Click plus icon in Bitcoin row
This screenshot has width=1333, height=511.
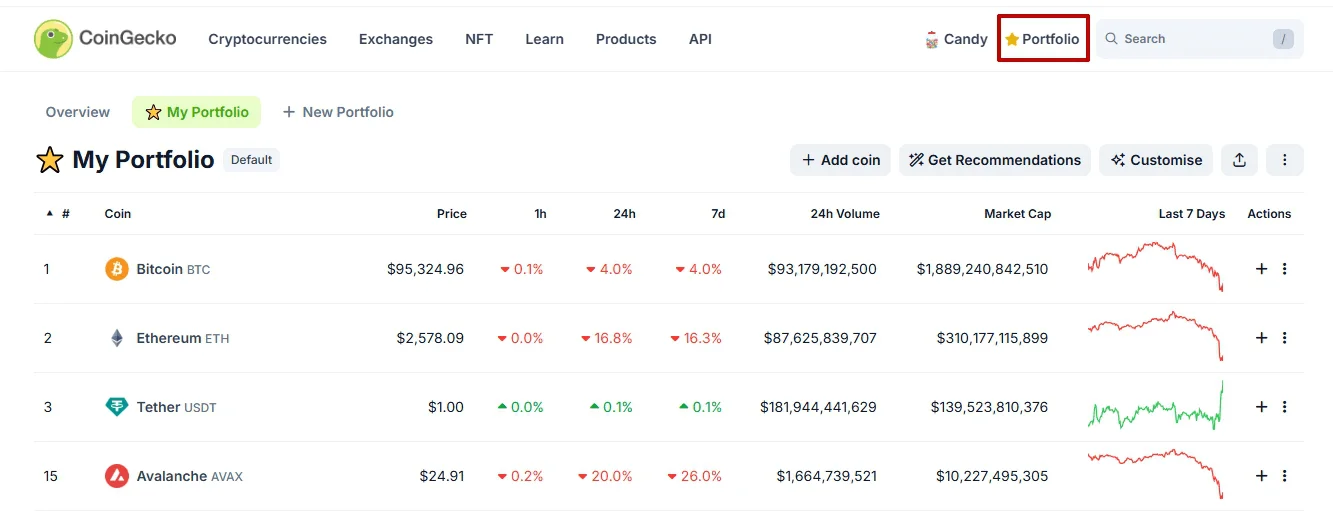1261,269
